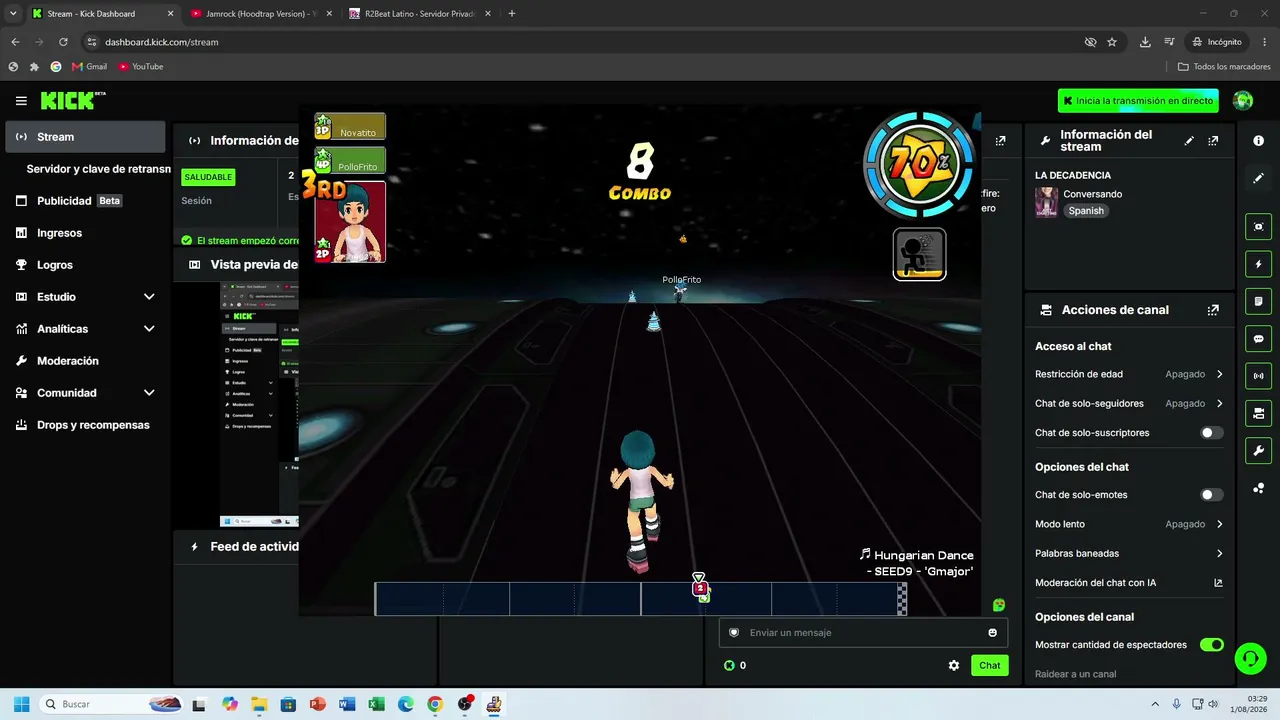
Task: Open the Kick hamburger menu
Action: [x=21, y=101]
